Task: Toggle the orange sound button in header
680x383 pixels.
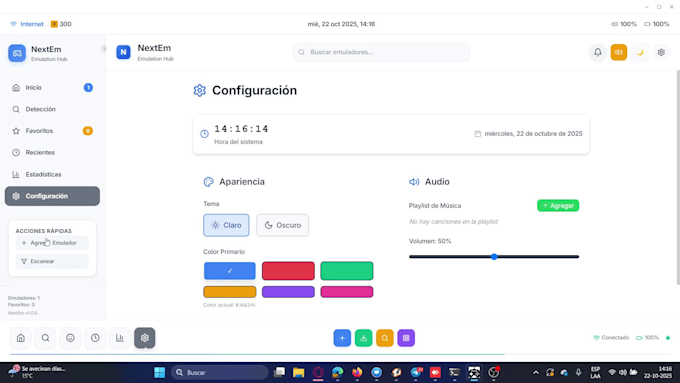Action: [619, 52]
